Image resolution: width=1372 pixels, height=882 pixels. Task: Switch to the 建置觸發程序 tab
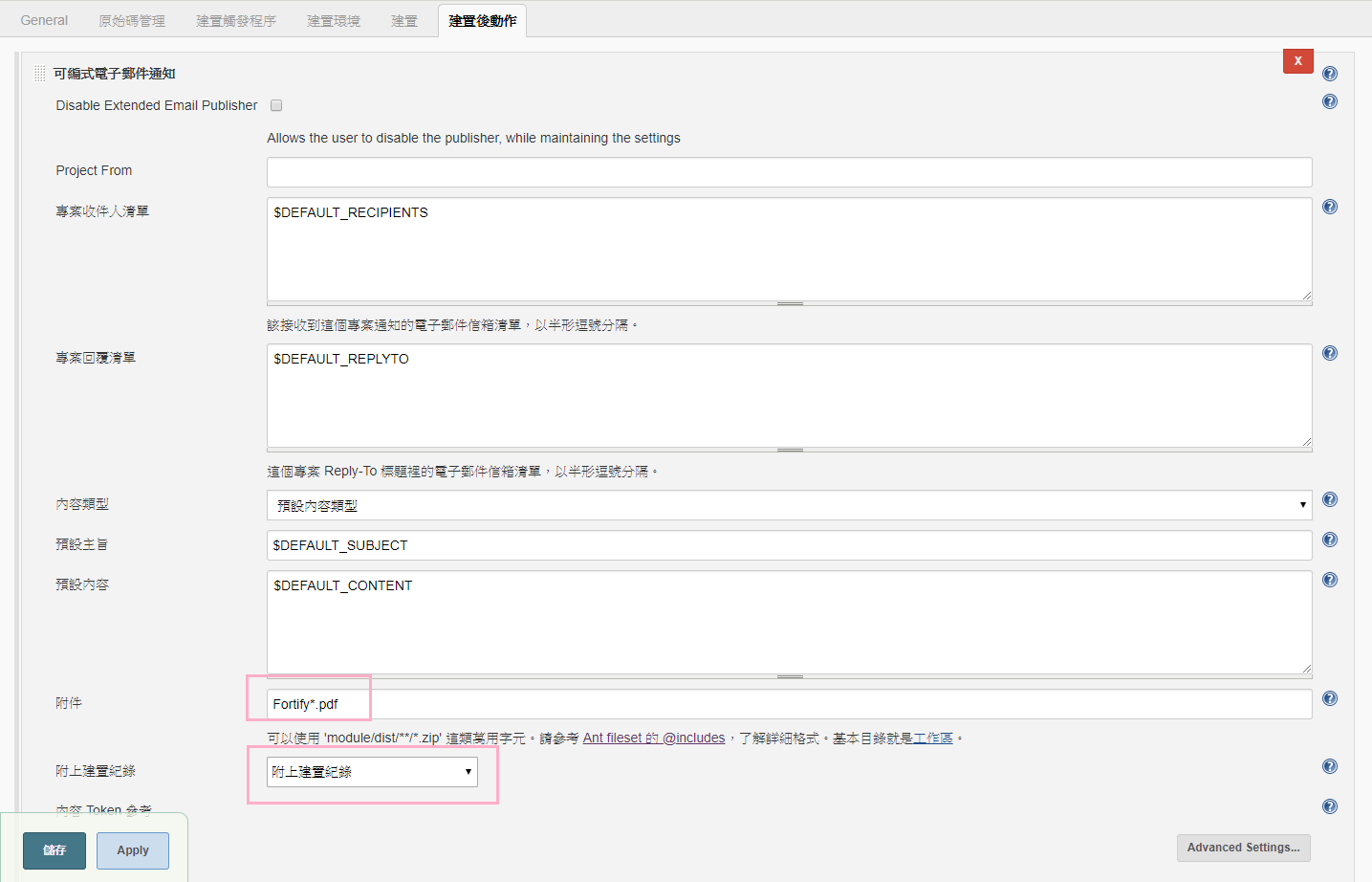pos(236,20)
